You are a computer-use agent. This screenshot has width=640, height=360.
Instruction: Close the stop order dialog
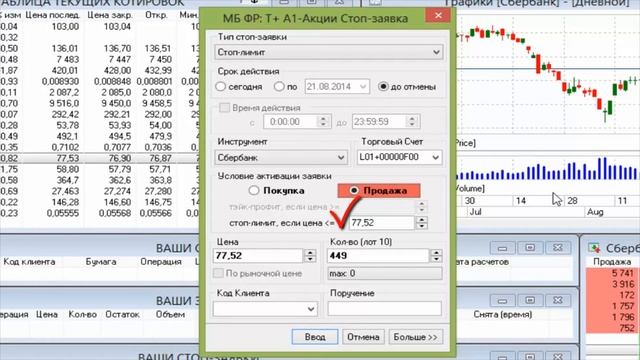(x=438, y=16)
